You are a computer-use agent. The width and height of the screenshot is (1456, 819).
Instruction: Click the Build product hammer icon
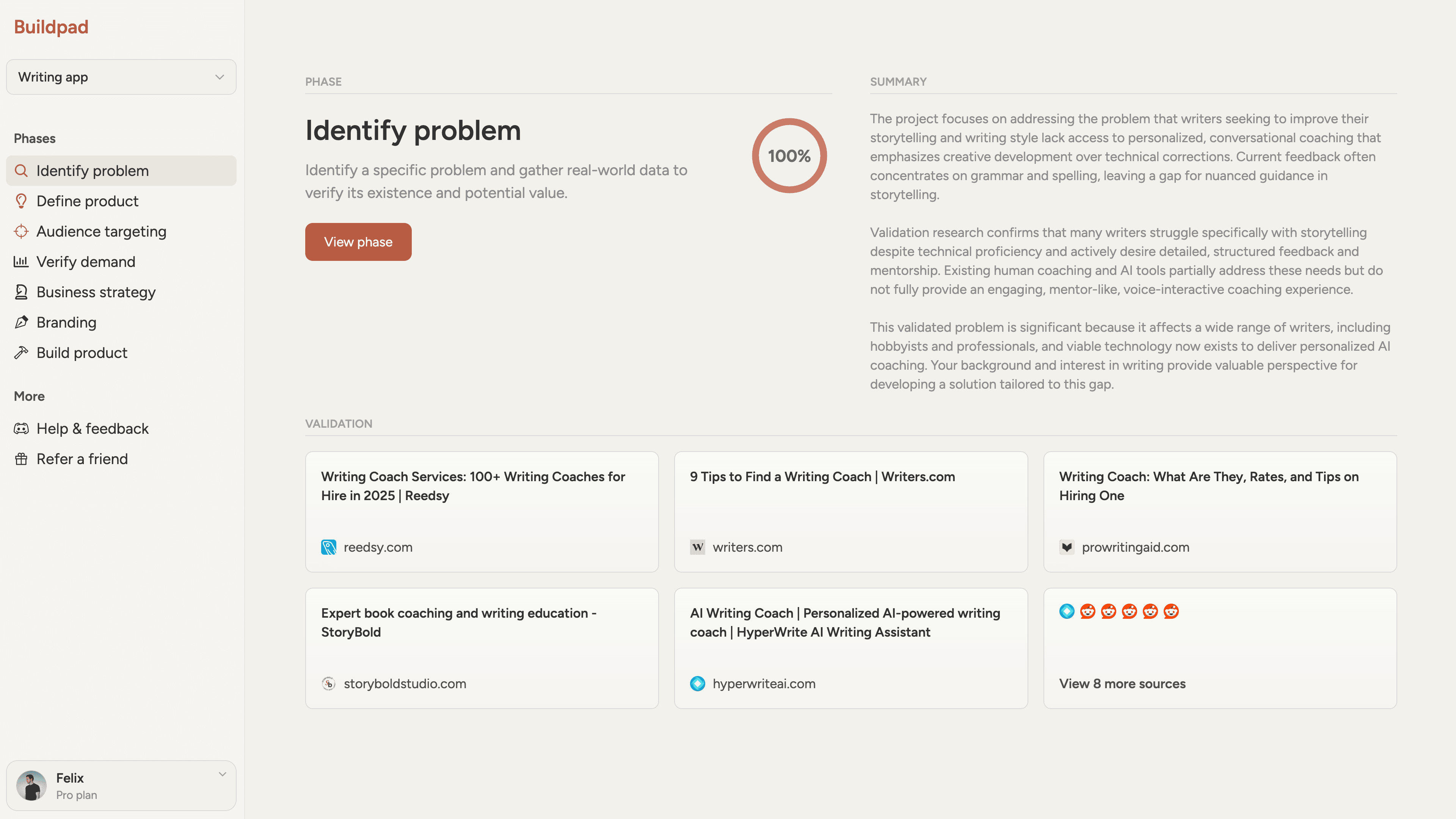point(21,353)
